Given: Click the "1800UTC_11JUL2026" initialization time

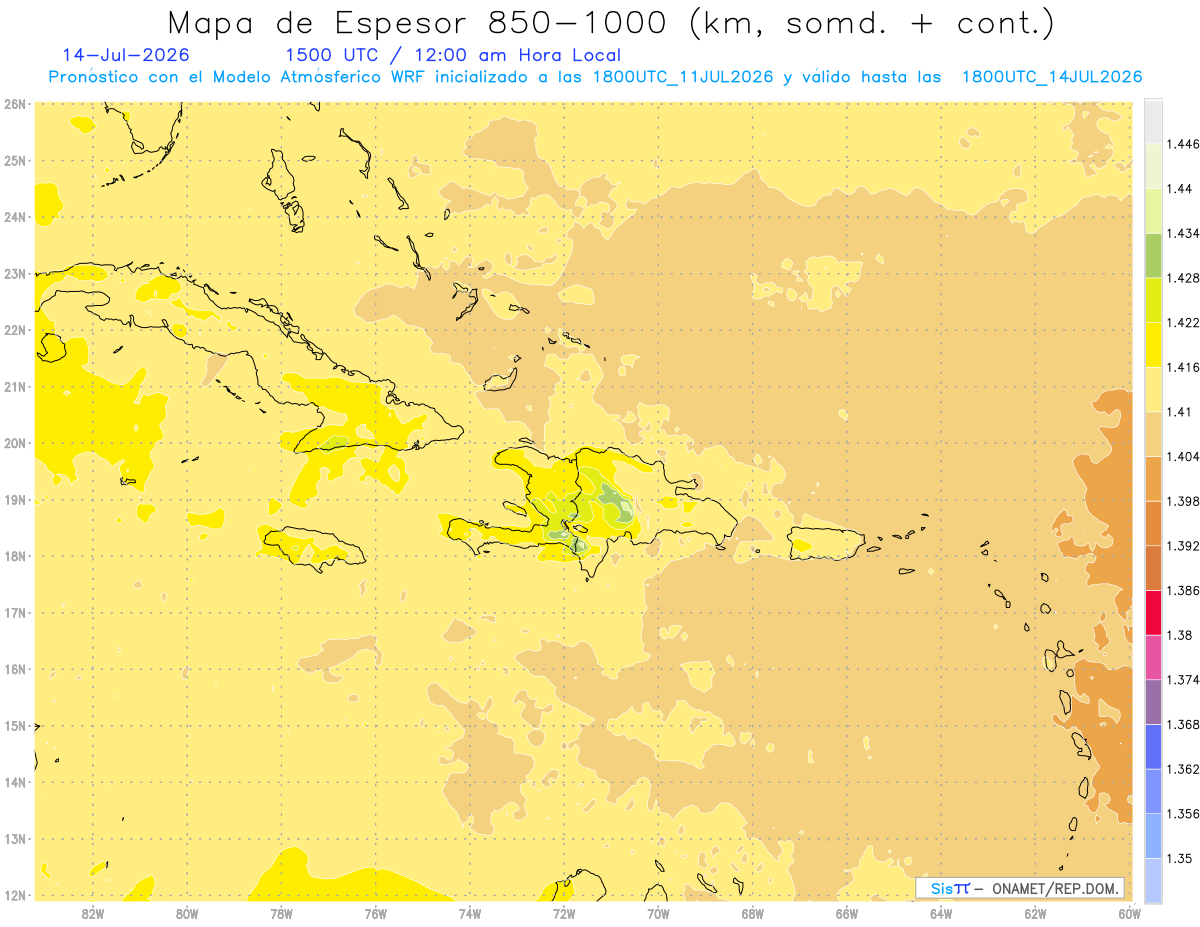Looking at the screenshot, I should [x=683, y=77].
